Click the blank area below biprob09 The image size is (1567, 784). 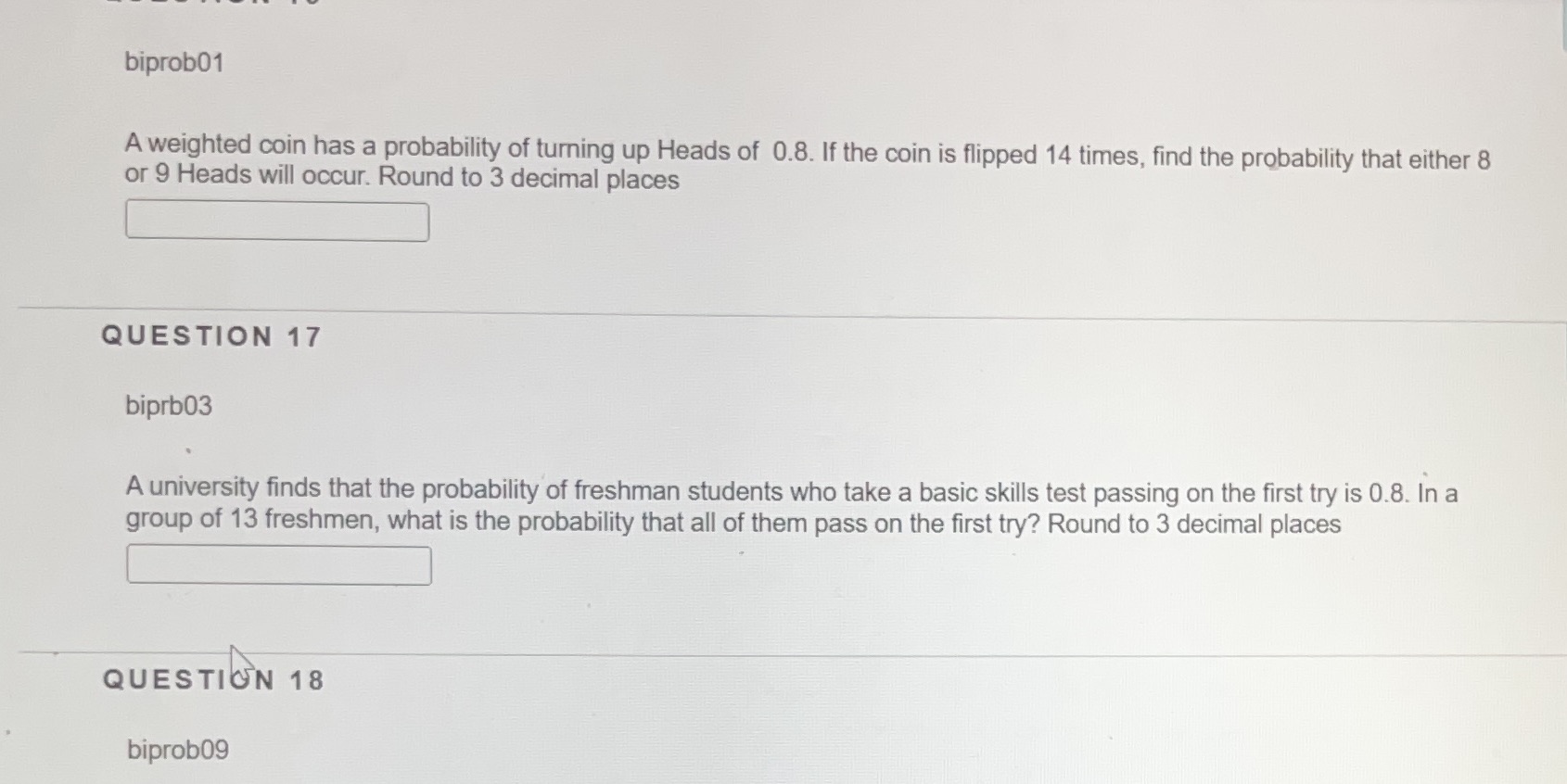click(742, 778)
